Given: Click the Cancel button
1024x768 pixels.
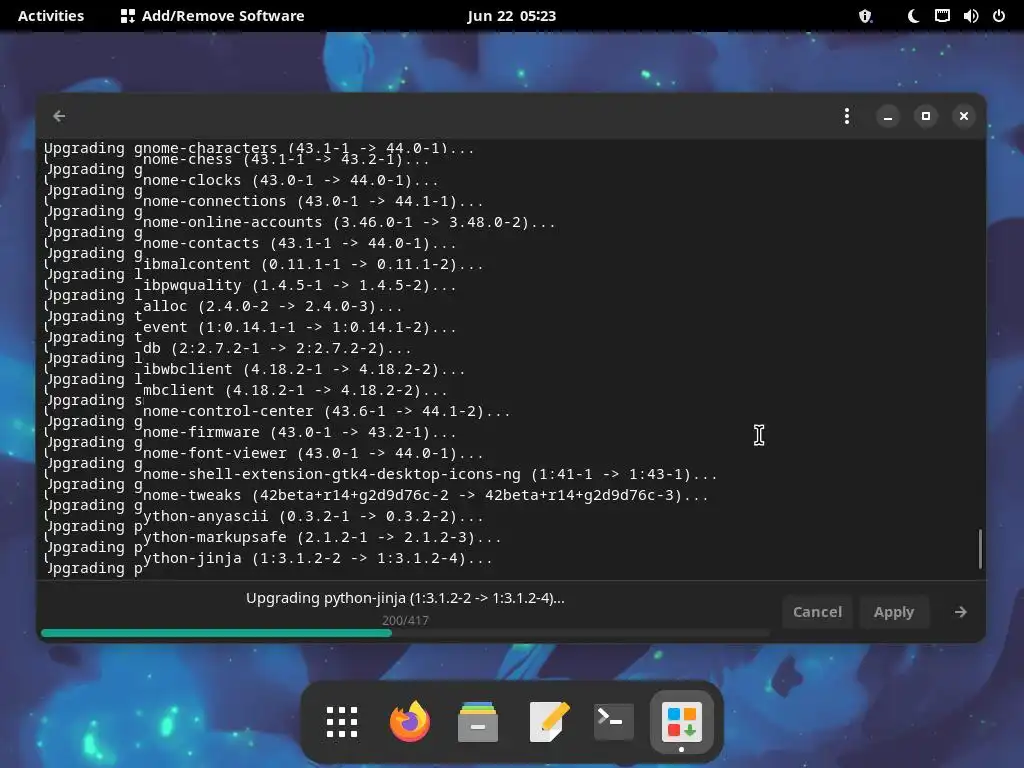Looking at the screenshot, I should [x=817, y=612].
